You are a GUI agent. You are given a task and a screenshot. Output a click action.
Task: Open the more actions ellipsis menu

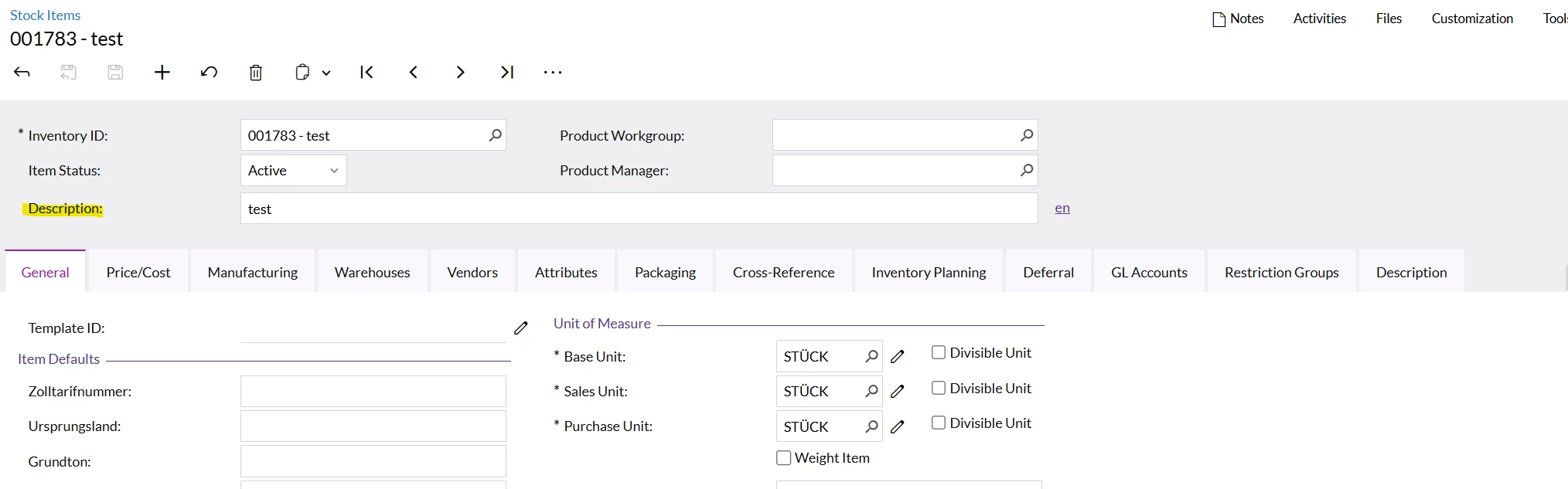553,73
